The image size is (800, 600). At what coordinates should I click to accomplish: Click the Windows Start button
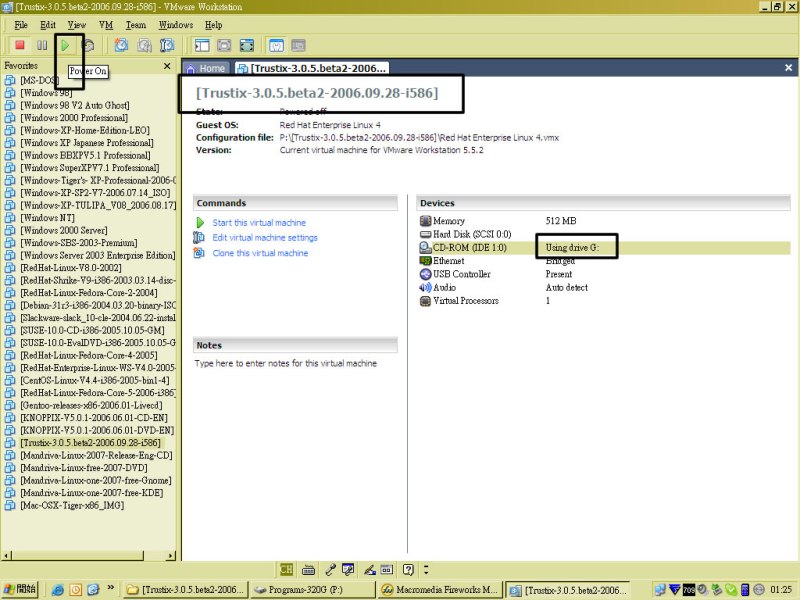pyautogui.click(x=20, y=589)
